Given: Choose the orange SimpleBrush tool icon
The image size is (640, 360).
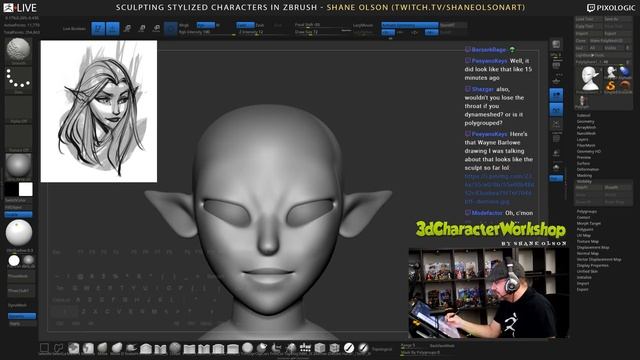Looking at the screenshot, I should (x=611, y=86).
